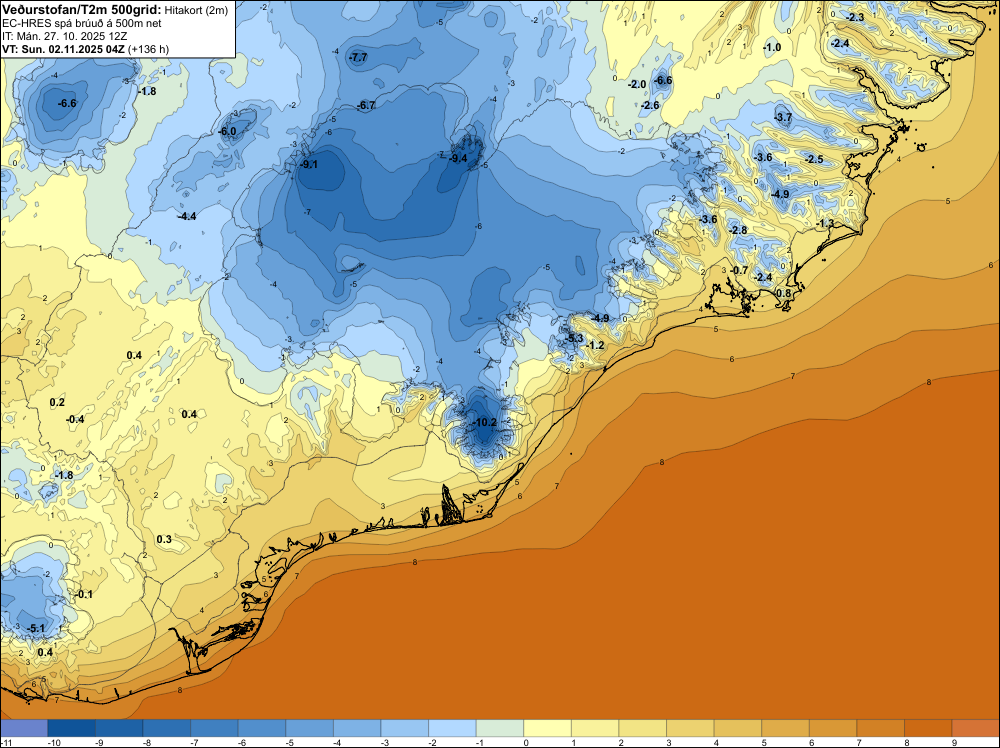Click the -7.7 temperature label
The width and height of the screenshot is (1000, 748).
pos(358,57)
